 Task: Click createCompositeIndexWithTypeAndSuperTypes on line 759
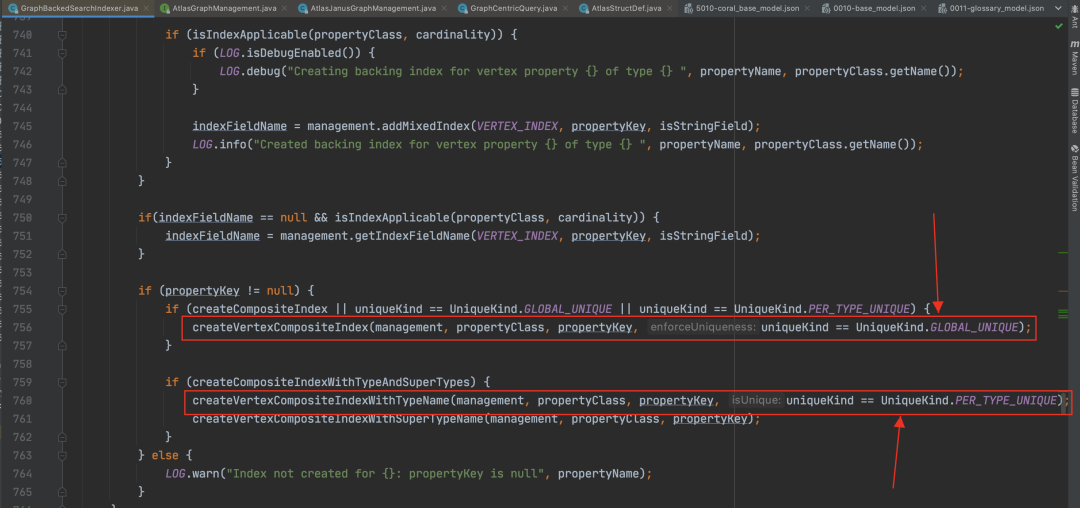333,382
